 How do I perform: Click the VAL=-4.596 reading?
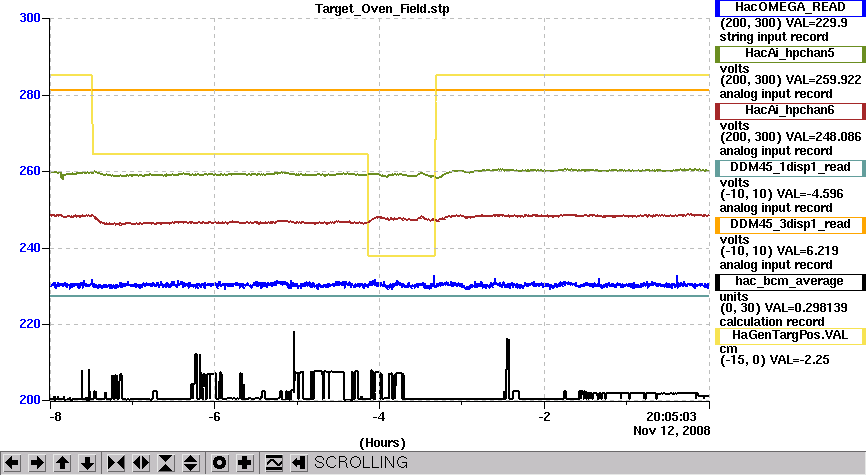810,194
